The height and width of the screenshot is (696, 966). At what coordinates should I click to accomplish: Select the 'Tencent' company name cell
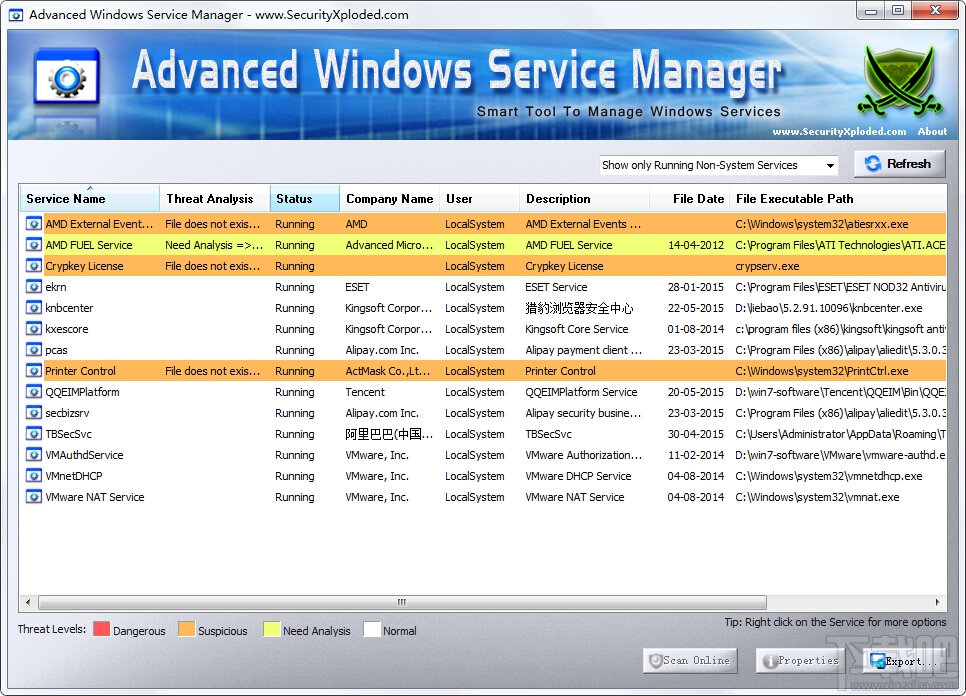click(x=365, y=392)
